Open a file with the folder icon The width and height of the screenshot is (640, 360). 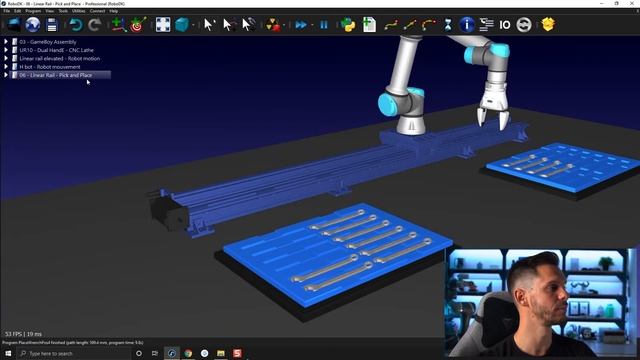point(13,25)
